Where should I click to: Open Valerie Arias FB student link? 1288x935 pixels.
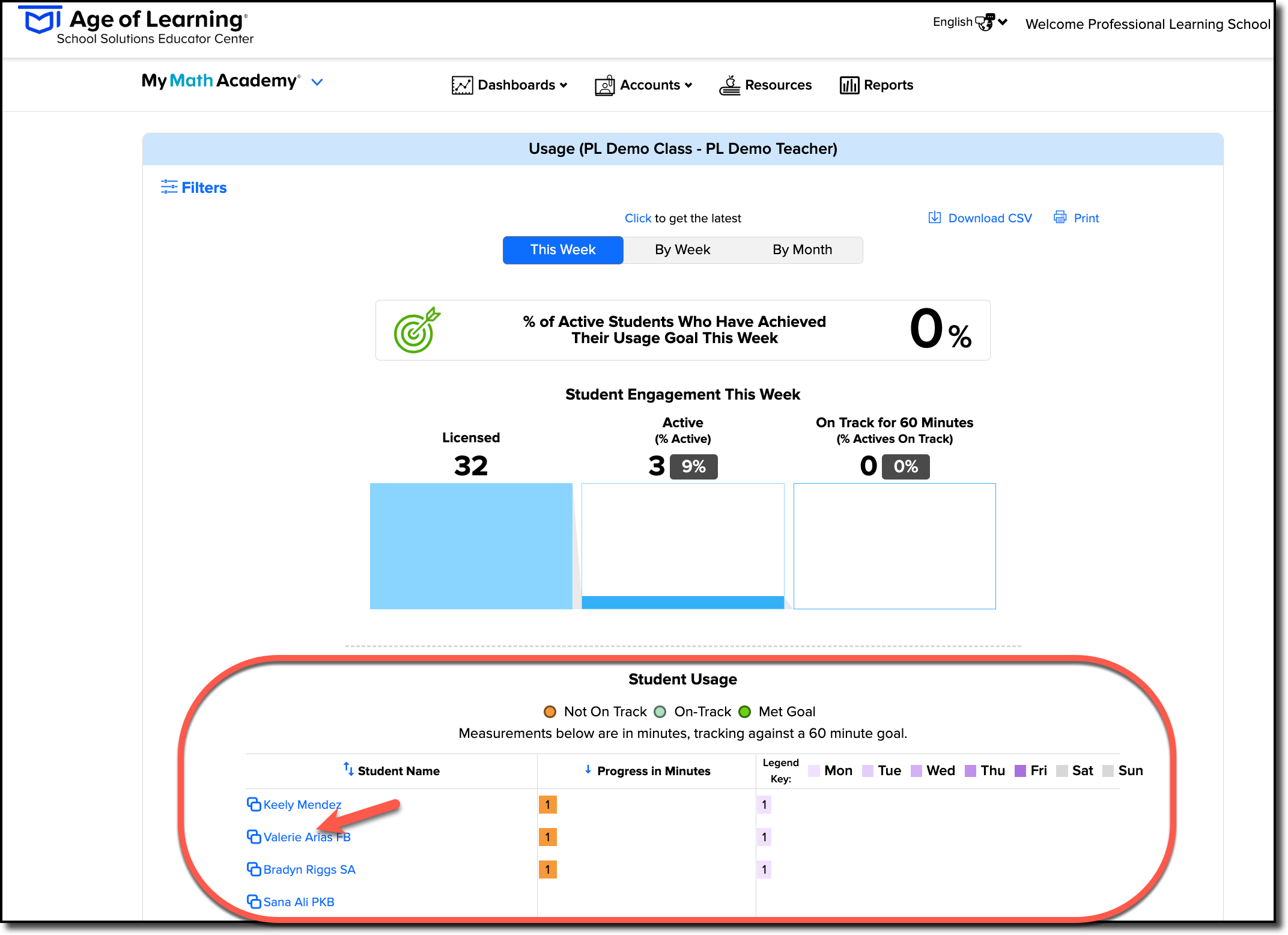tap(307, 837)
